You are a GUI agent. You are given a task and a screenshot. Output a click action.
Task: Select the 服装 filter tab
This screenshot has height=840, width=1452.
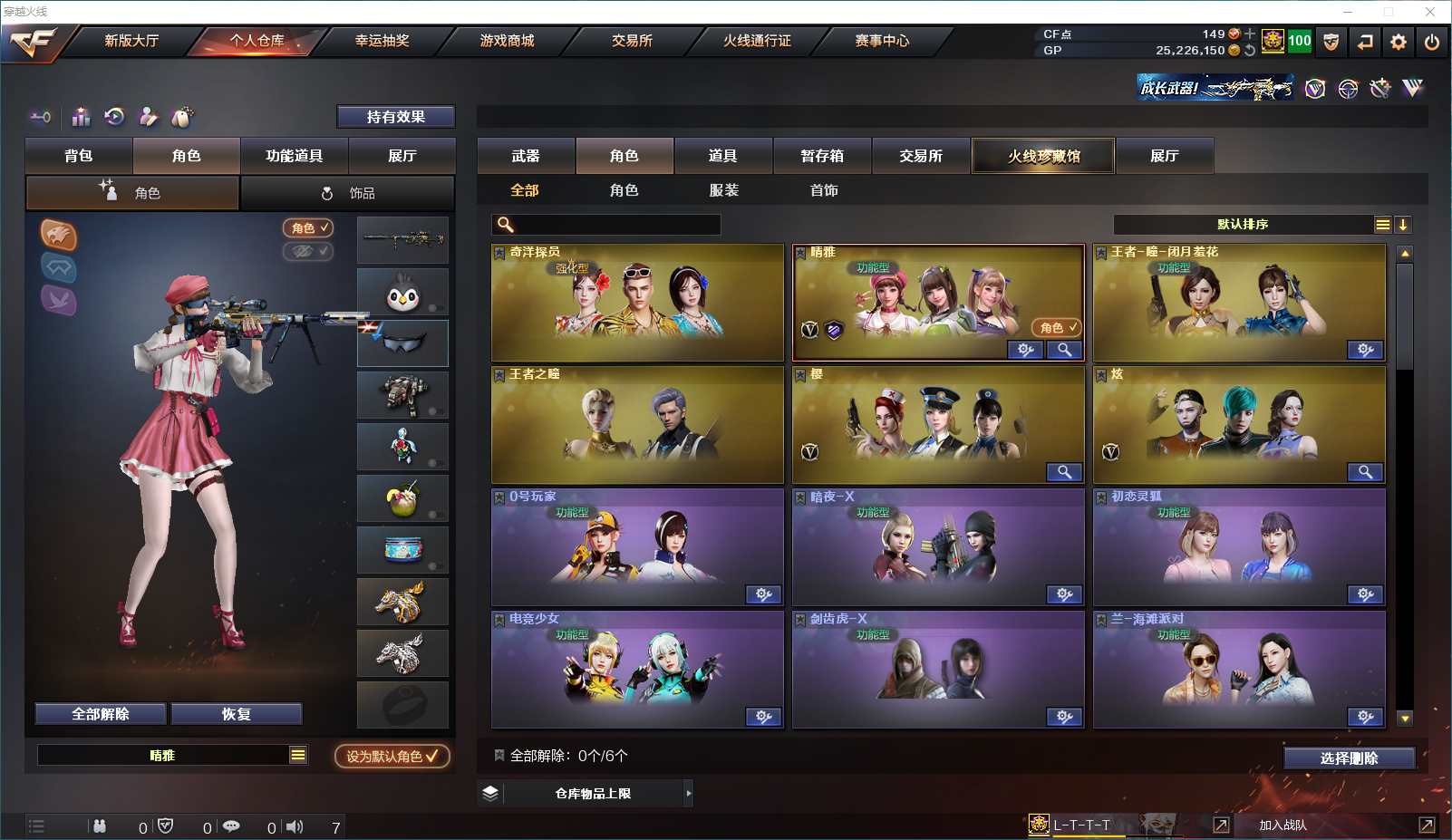(x=723, y=190)
